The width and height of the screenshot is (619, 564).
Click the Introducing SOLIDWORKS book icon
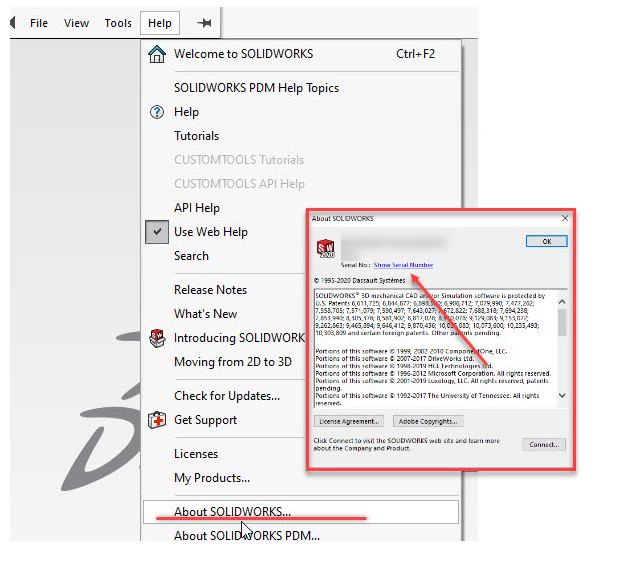[156, 338]
